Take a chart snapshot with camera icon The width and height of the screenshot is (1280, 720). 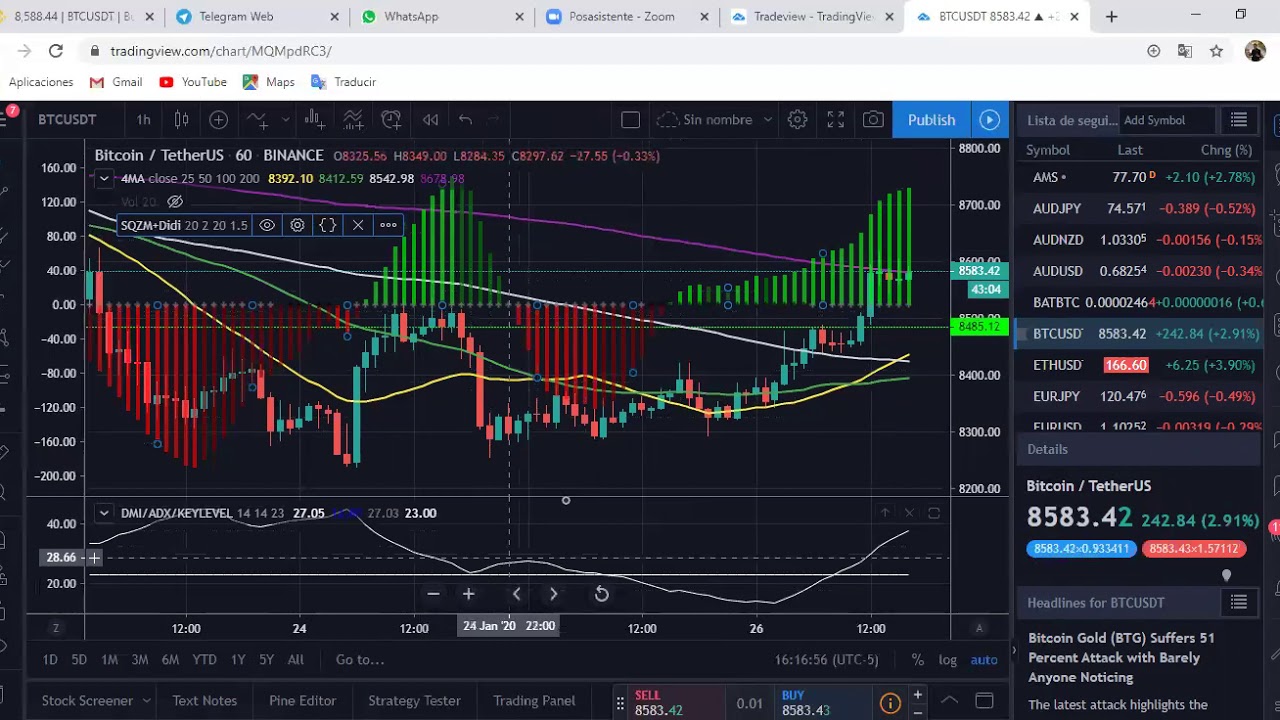click(873, 120)
